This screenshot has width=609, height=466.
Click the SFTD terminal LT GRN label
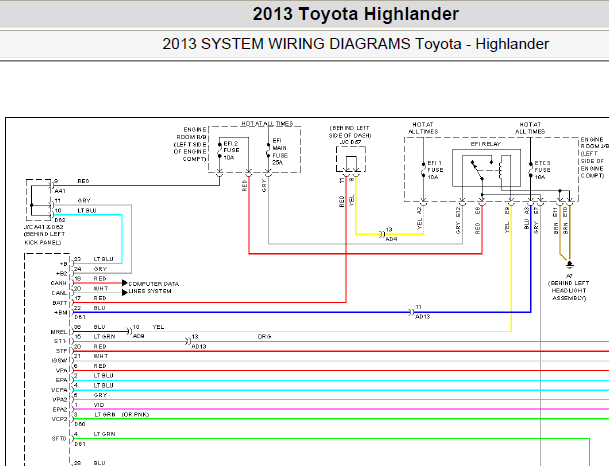click(x=104, y=434)
